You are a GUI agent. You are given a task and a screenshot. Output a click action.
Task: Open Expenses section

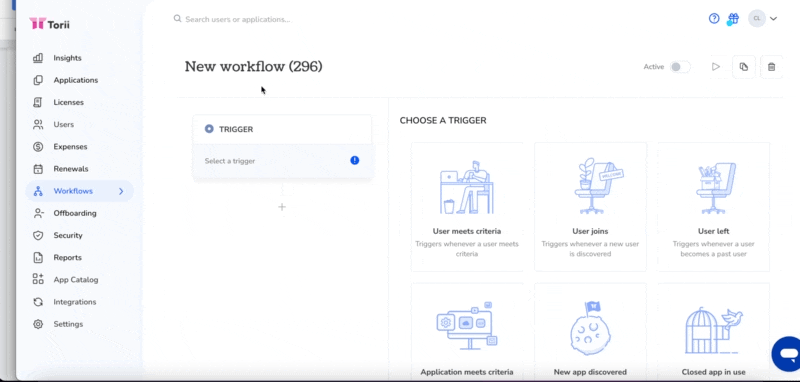(70, 147)
